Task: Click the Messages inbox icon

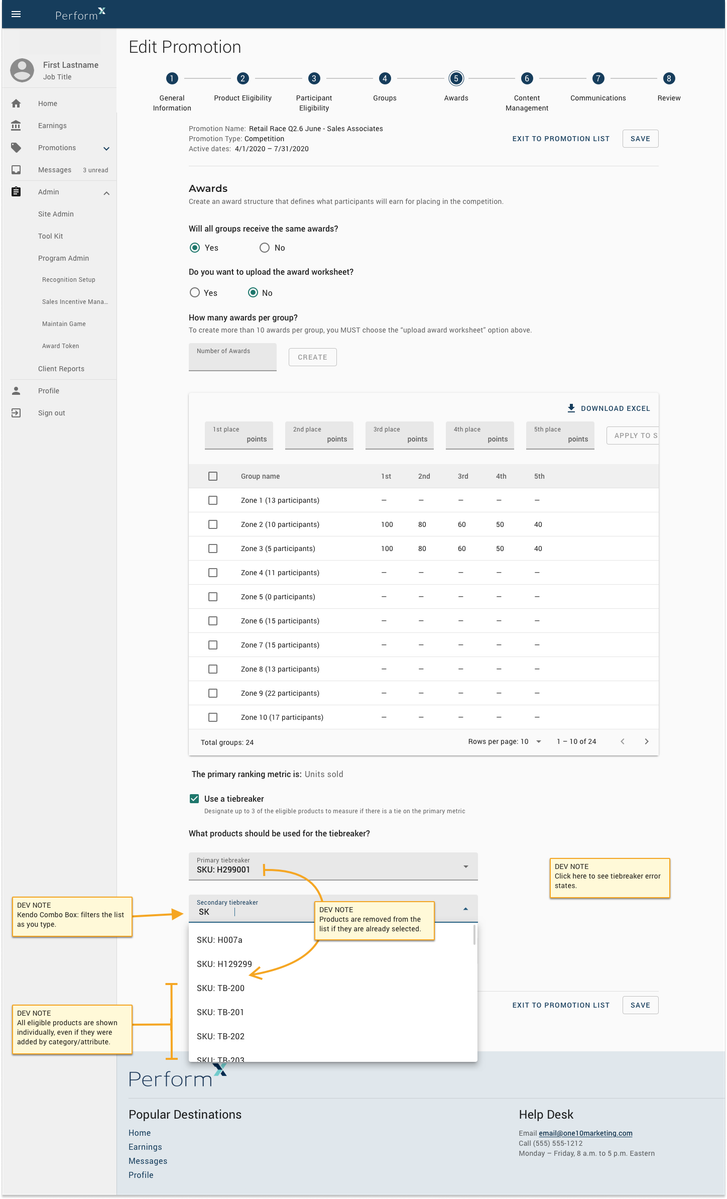Action: pos(16,170)
